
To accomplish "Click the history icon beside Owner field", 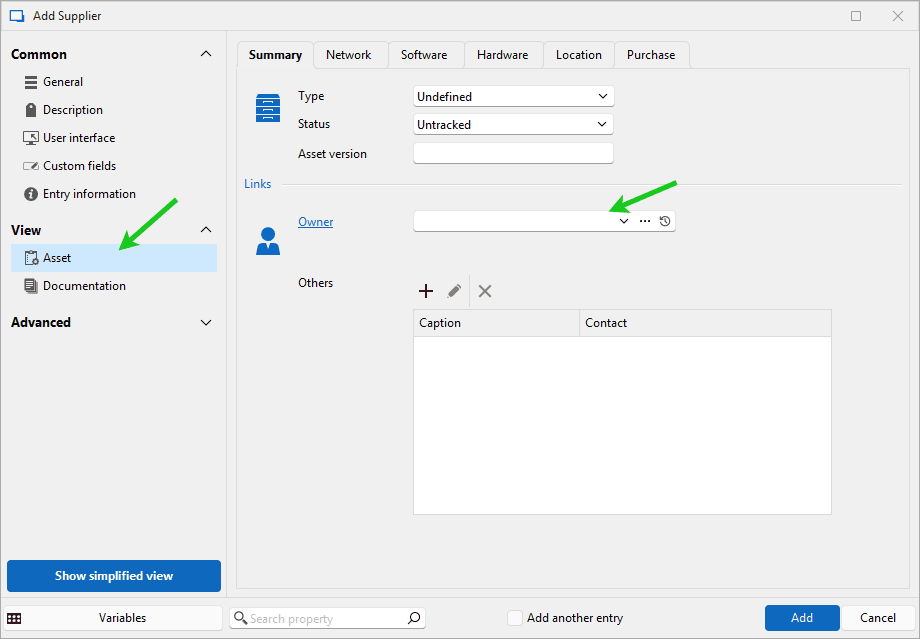I will pos(665,221).
